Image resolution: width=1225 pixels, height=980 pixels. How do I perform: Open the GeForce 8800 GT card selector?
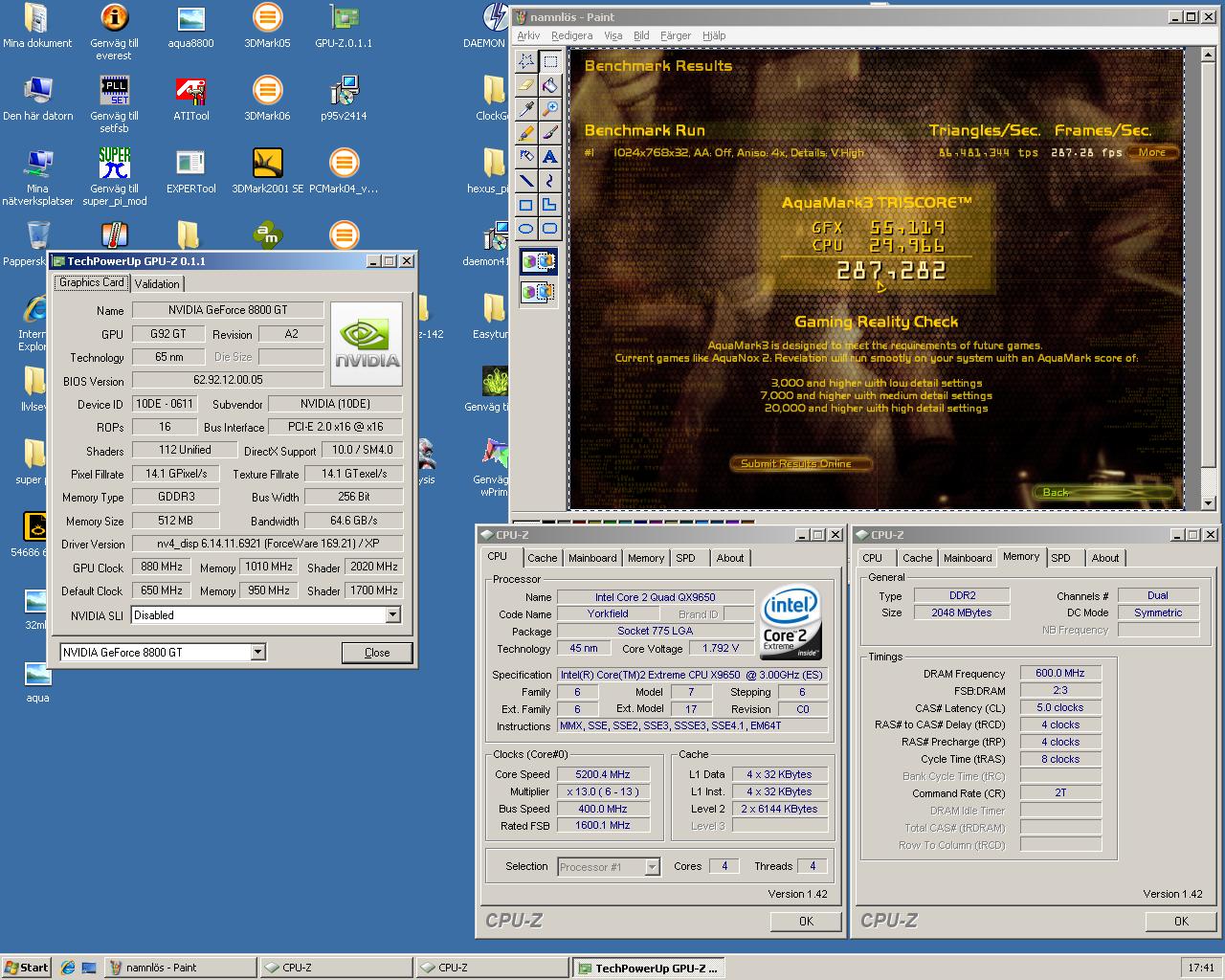[163, 652]
